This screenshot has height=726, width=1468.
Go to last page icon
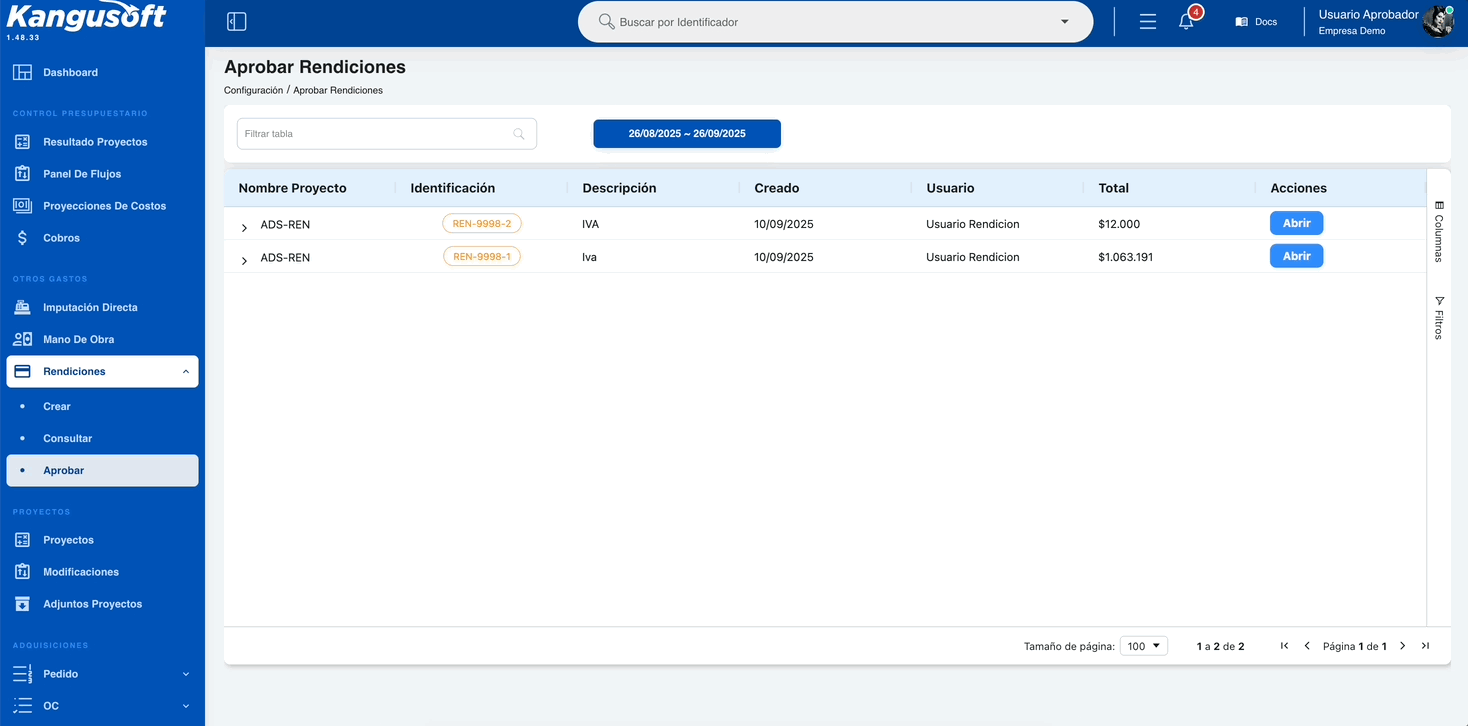click(x=1425, y=646)
